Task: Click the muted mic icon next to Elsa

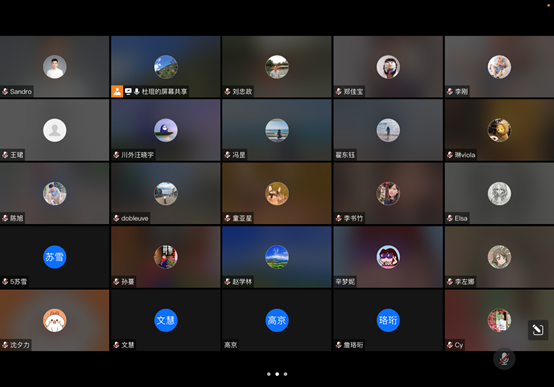Action: tap(450, 218)
